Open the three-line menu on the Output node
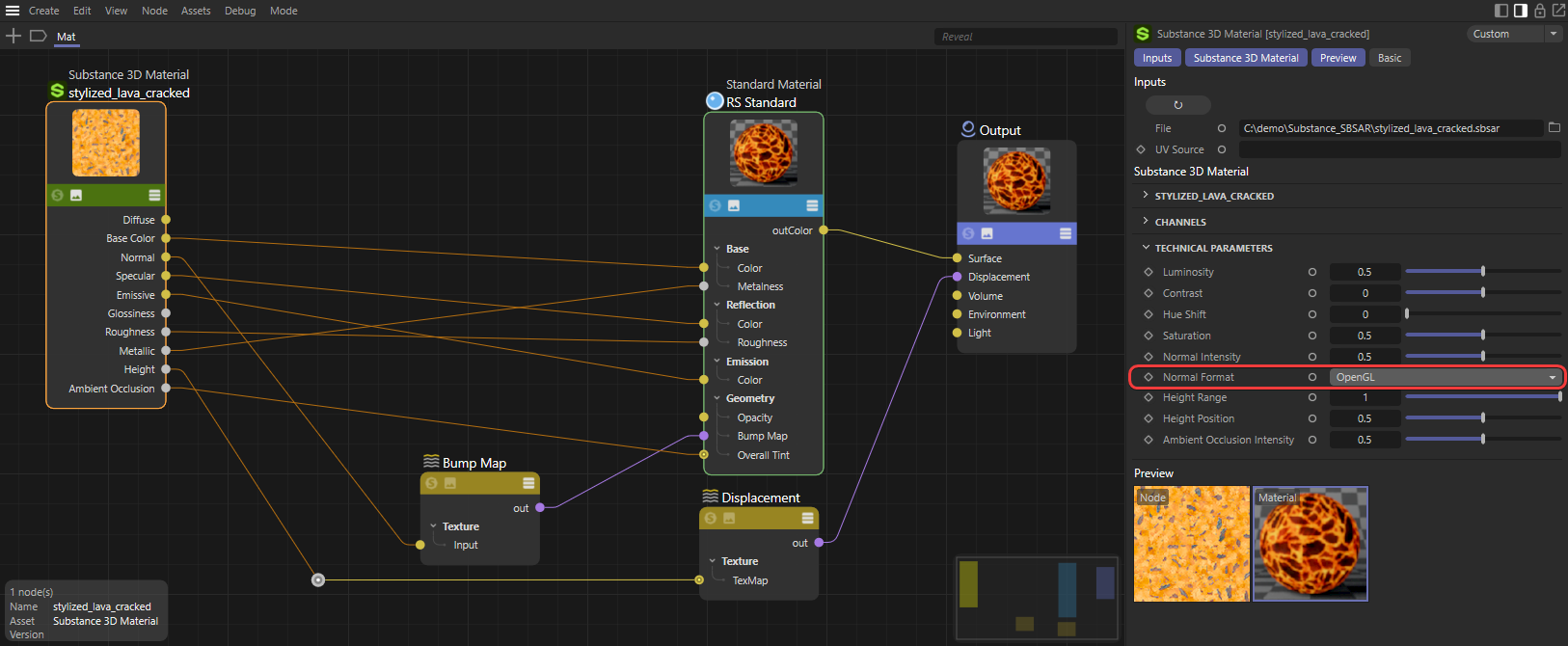Viewport: 1568px width, 646px height. pyautogui.click(x=1065, y=233)
